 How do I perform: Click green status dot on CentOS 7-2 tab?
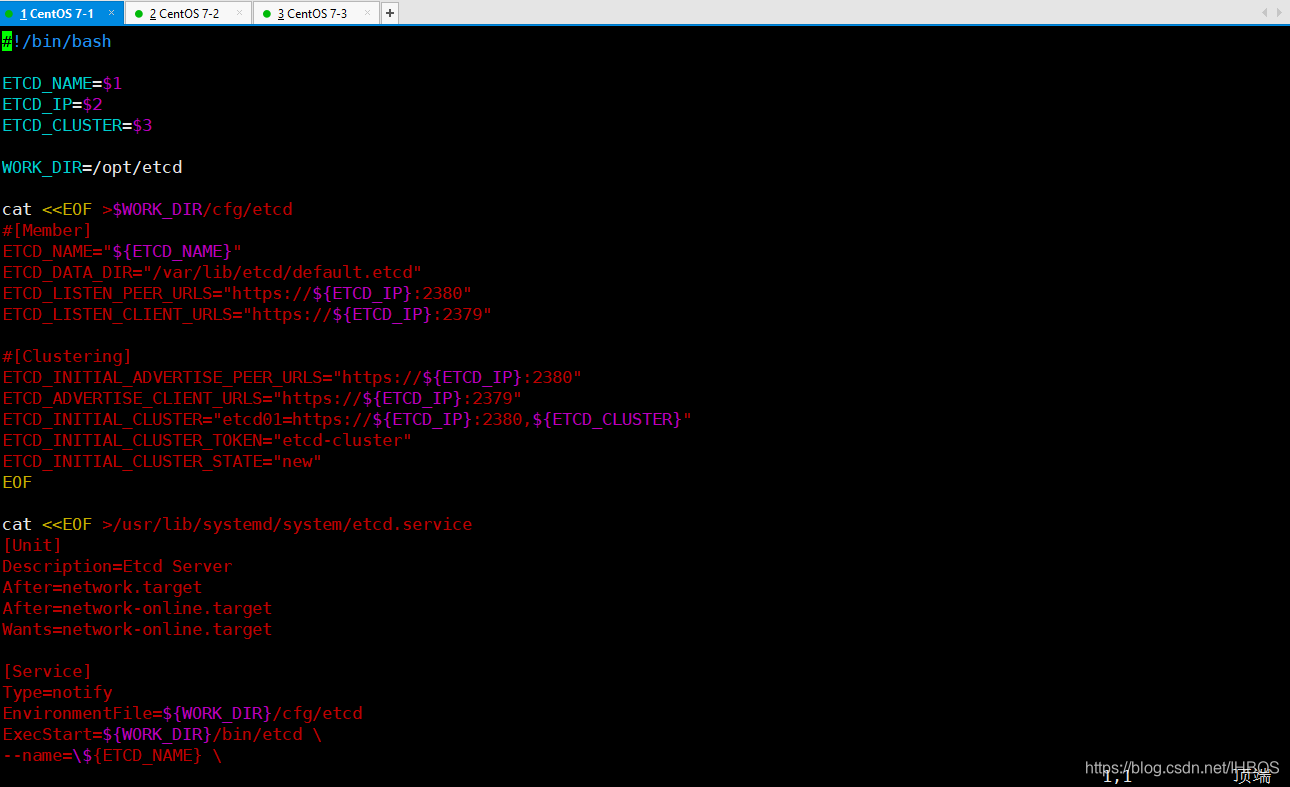(x=139, y=14)
